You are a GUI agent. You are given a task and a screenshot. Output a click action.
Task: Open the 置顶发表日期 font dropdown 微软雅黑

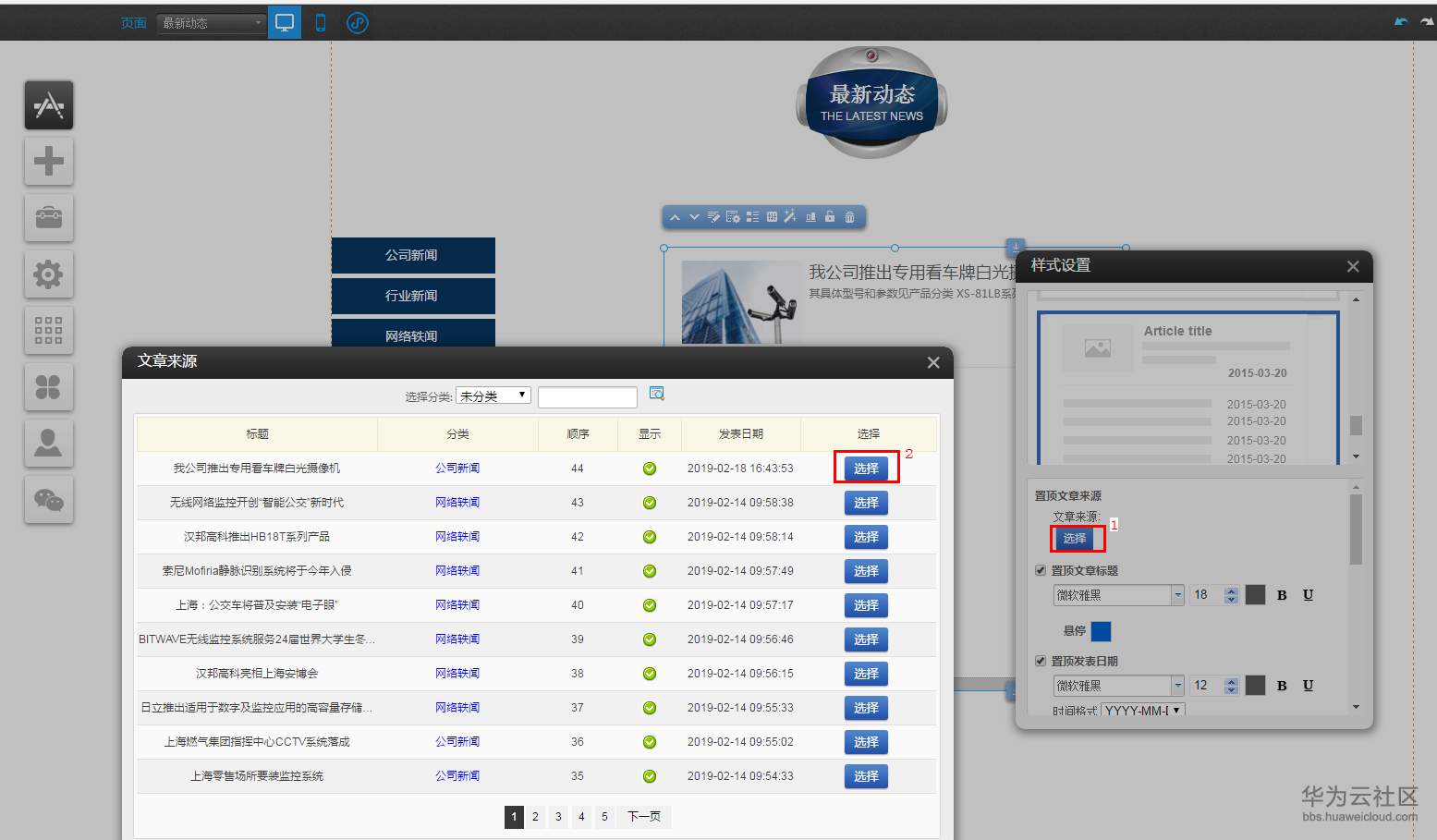(1118, 686)
